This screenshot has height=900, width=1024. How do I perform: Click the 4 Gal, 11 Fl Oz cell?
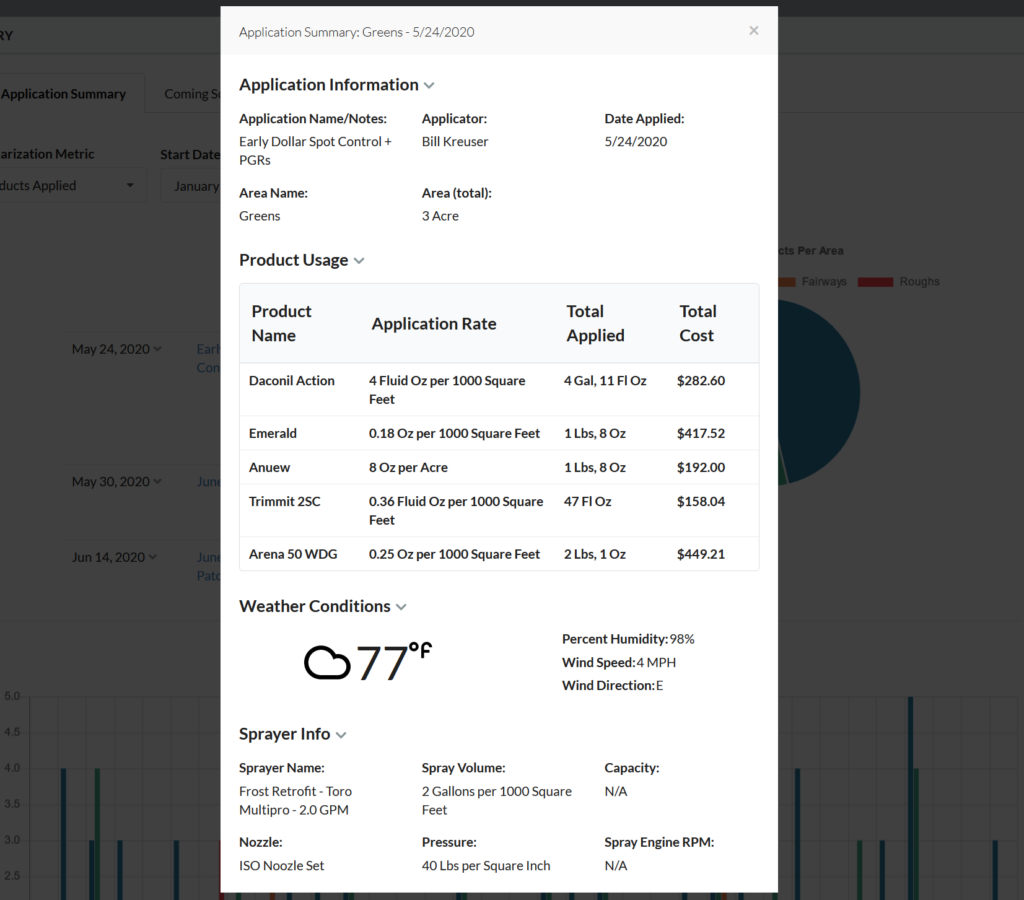605,380
